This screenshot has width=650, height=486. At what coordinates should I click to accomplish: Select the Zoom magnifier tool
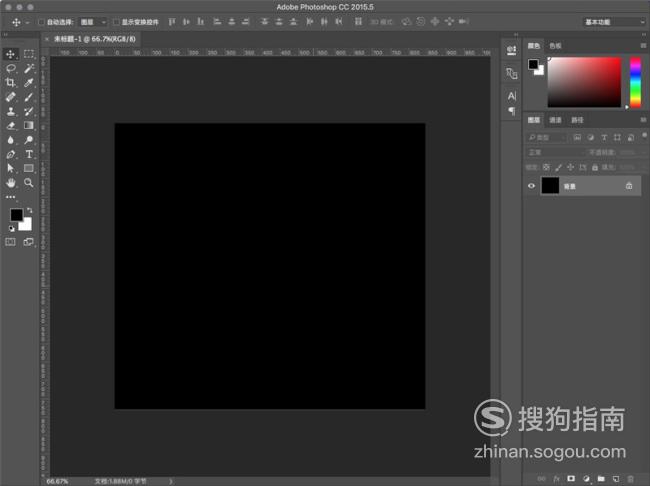tap(29, 182)
